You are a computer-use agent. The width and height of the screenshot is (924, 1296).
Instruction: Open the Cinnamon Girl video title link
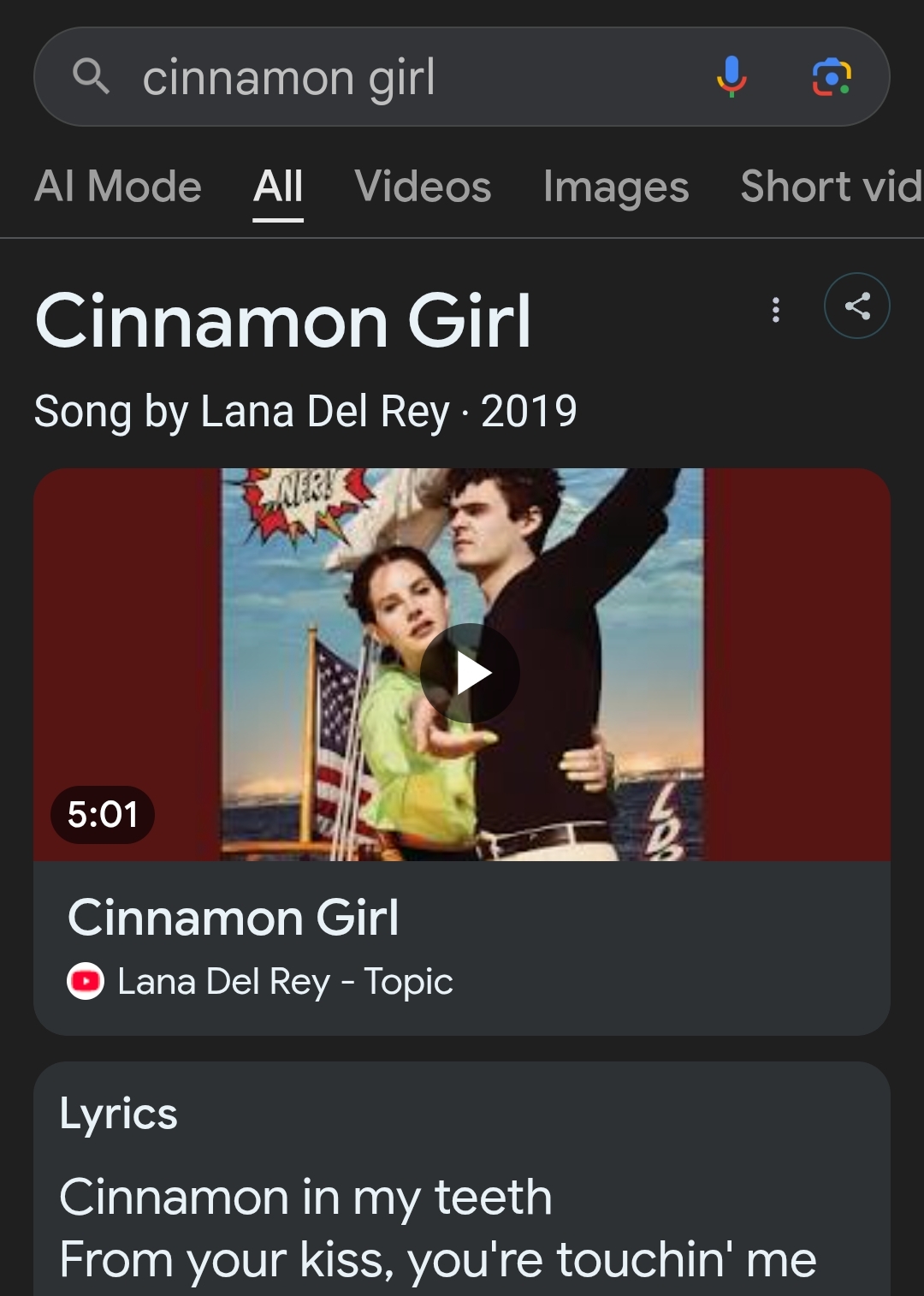point(233,918)
